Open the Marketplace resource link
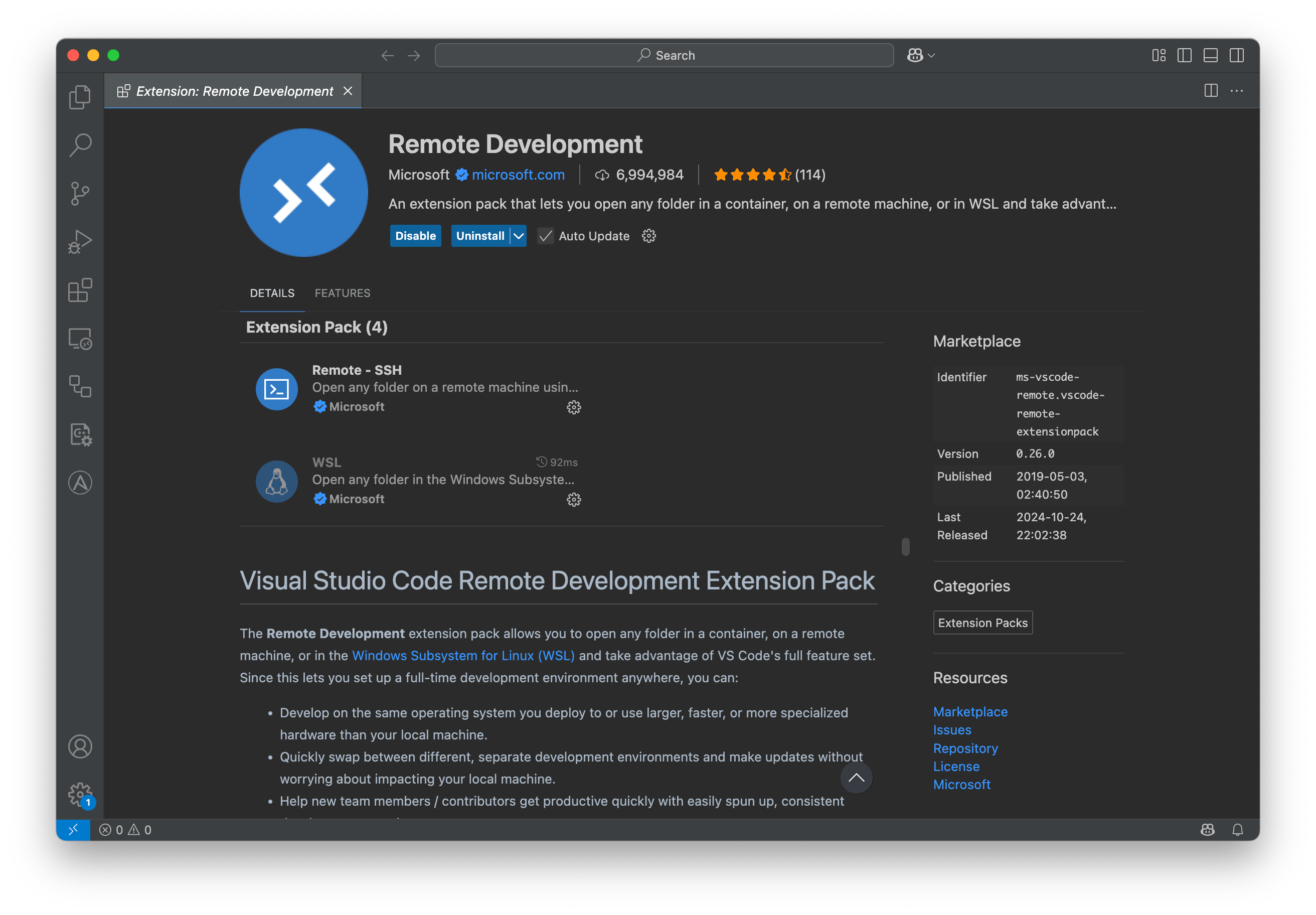The height and width of the screenshot is (915, 1316). [x=970, y=711]
